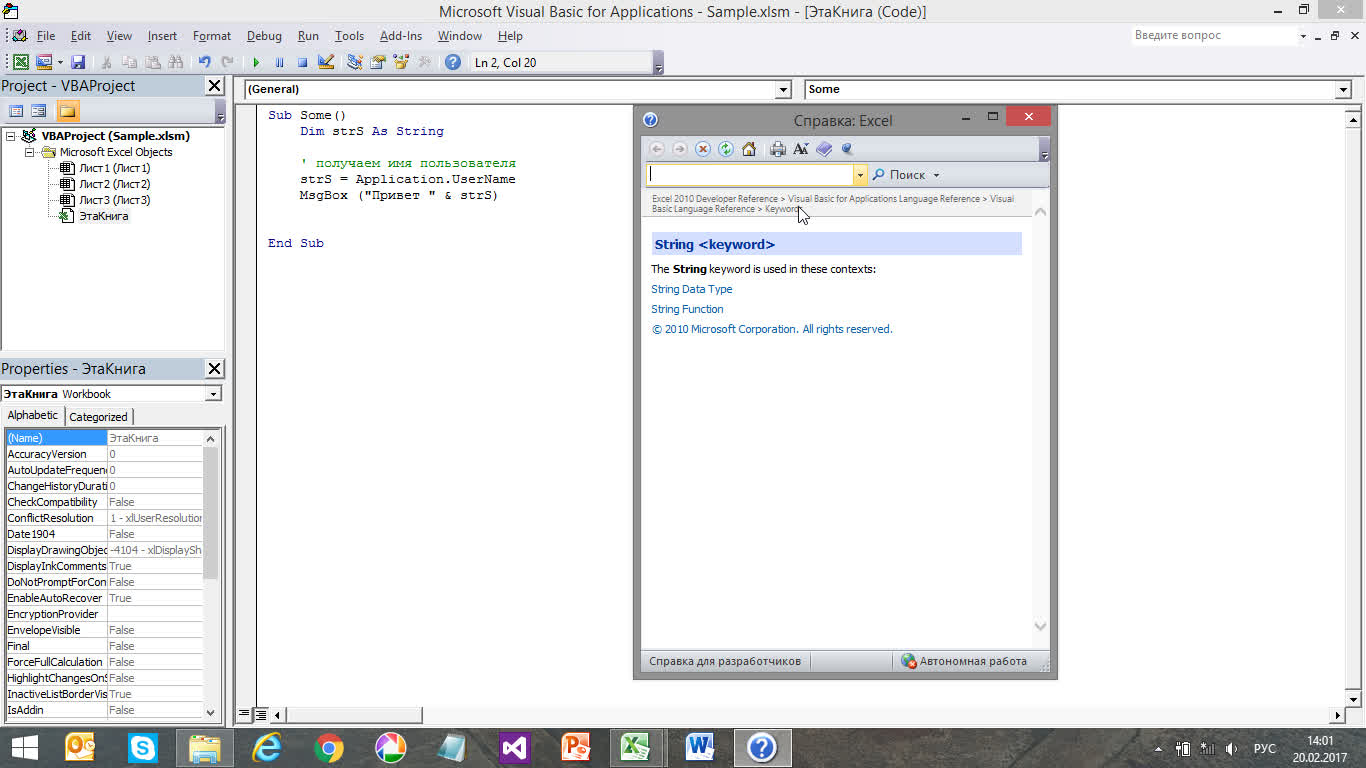This screenshot has height=768, width=1366.
Task: Open the Format menu
Action: pyautogui.click(x=212, y=36)
